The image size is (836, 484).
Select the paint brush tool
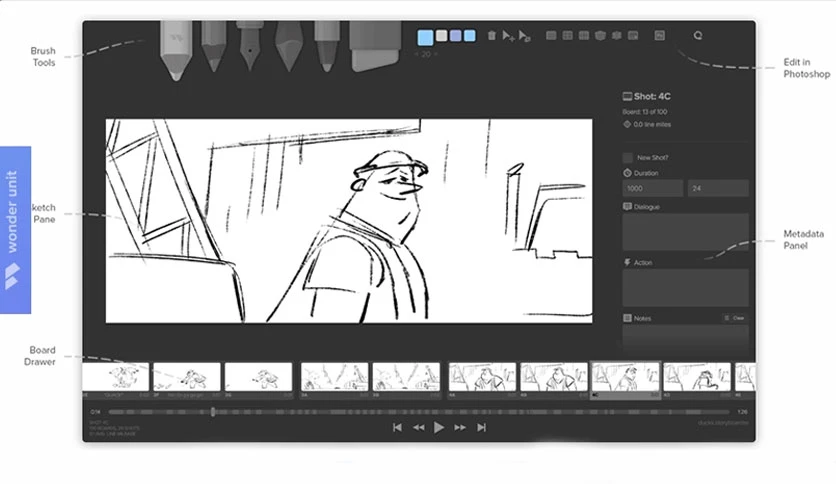pos(289,46)
